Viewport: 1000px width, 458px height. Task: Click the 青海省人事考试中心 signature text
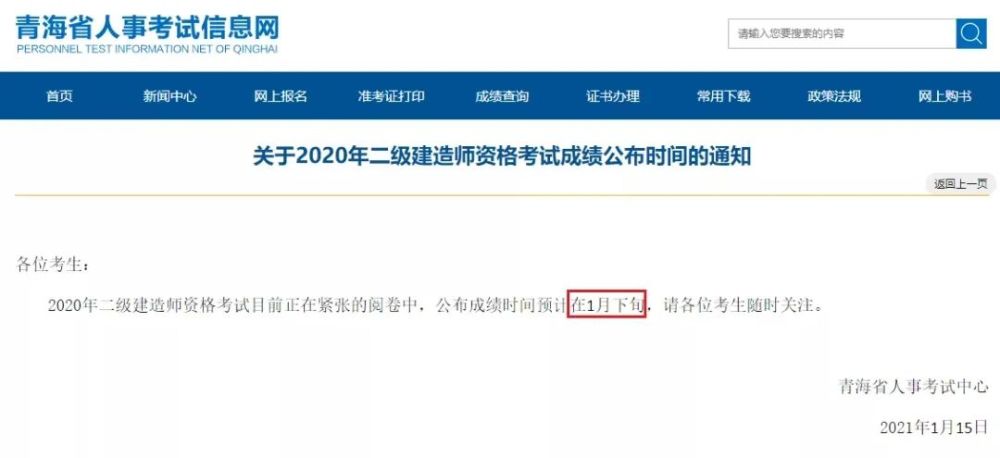click(x=913, y=387)
